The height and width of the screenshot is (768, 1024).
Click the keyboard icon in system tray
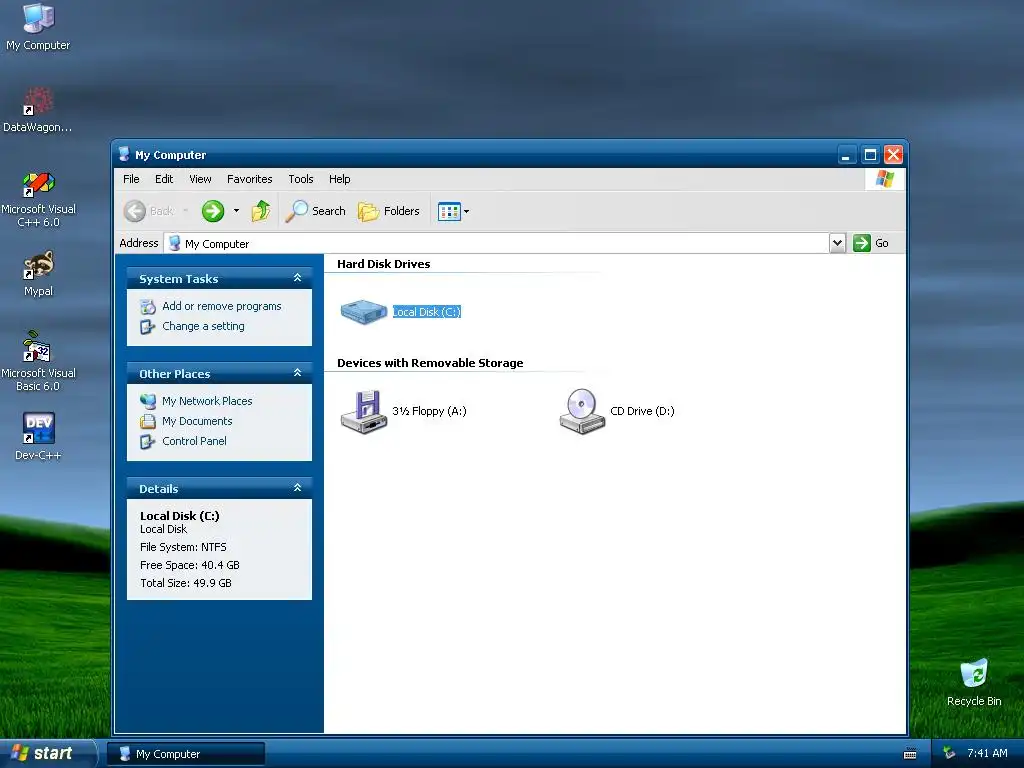pos(910,754)
